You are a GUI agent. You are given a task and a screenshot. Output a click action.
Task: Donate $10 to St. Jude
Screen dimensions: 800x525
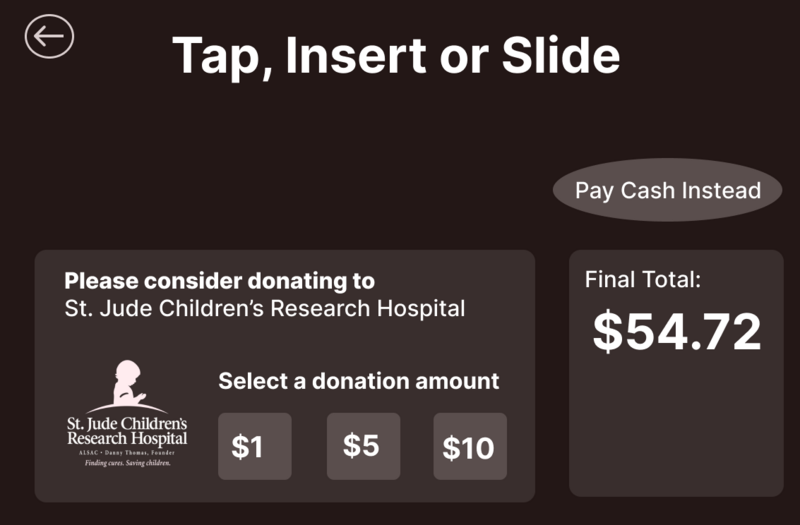tap(469, 446)
